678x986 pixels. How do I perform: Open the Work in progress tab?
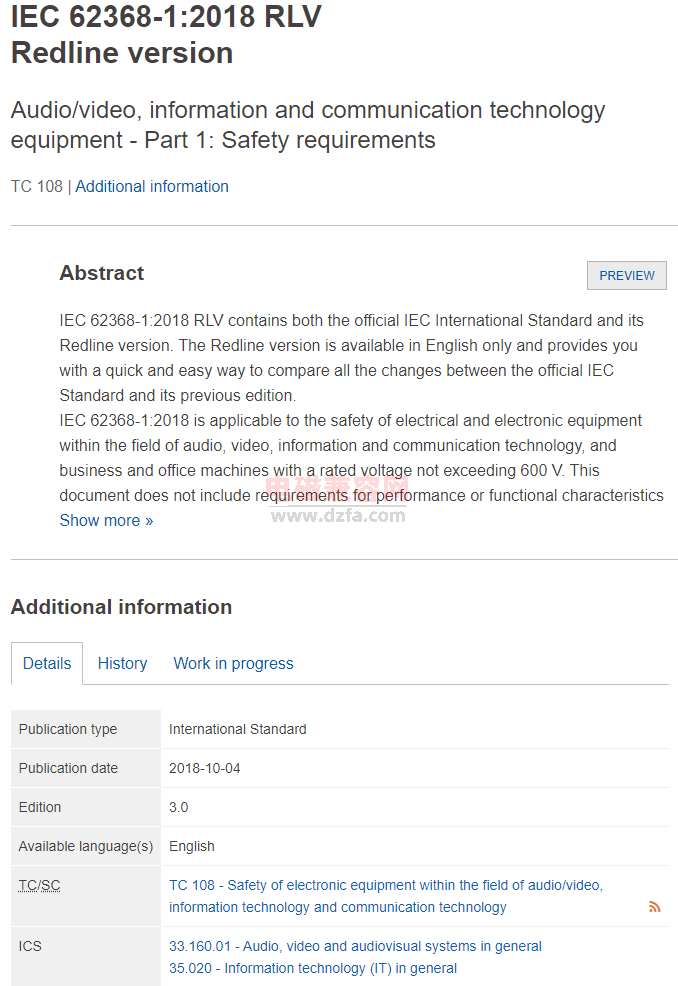point(233,663)
